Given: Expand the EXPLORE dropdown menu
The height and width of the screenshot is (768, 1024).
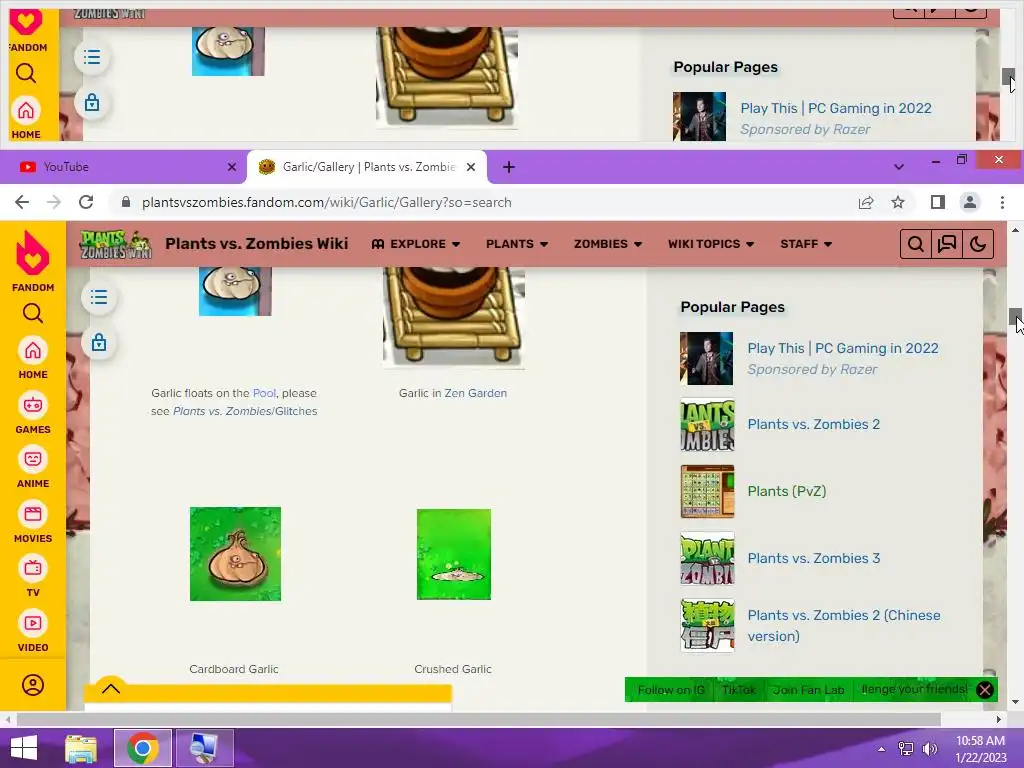Looking at the screenshot, I should point(416,244).
